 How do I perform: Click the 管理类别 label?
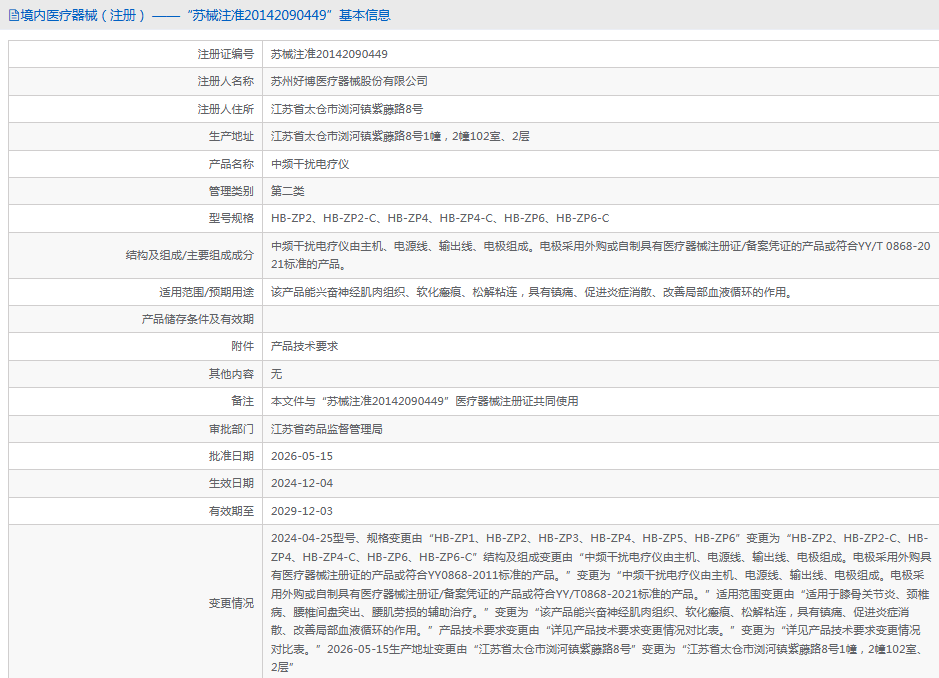pos(231,191)
